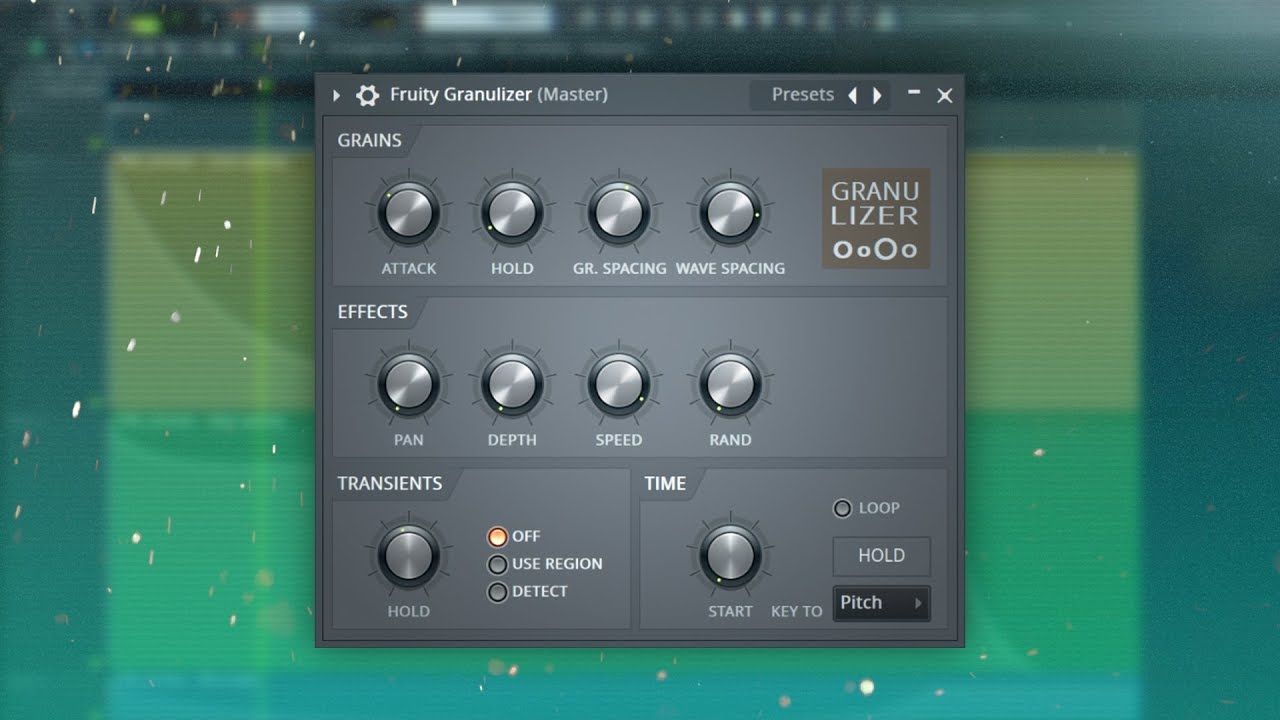Click the transients HOLD knob
This screenshot has height=720, width=1280.
pyautogui.click(x=409, y=555)
